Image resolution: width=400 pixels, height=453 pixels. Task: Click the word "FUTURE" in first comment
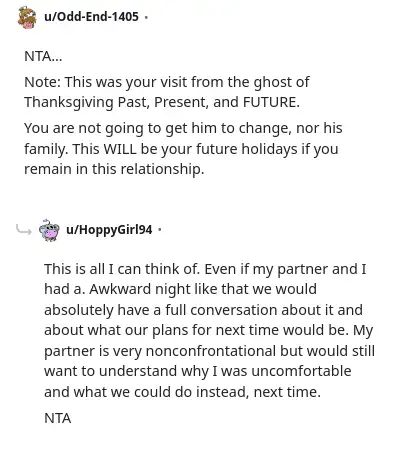270,102
